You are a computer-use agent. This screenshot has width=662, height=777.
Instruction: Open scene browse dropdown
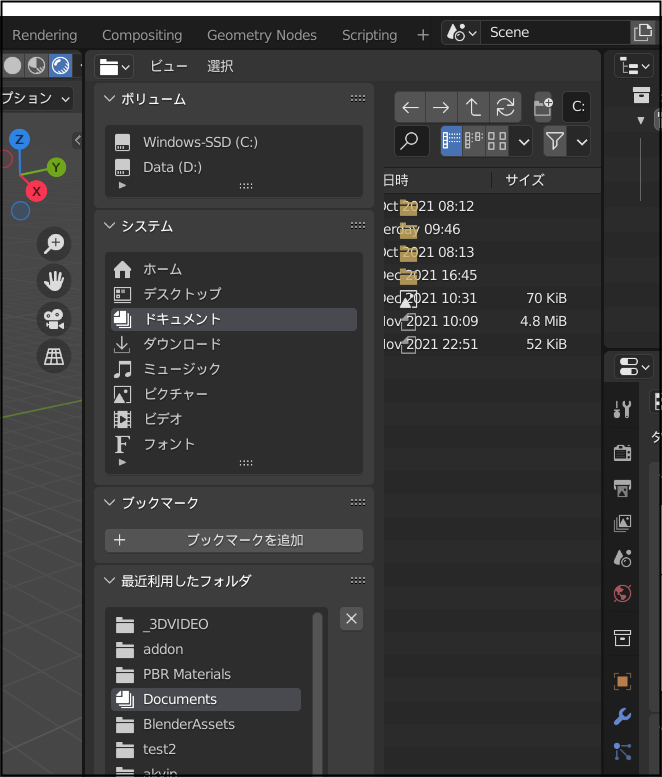[x=461, y=33]
